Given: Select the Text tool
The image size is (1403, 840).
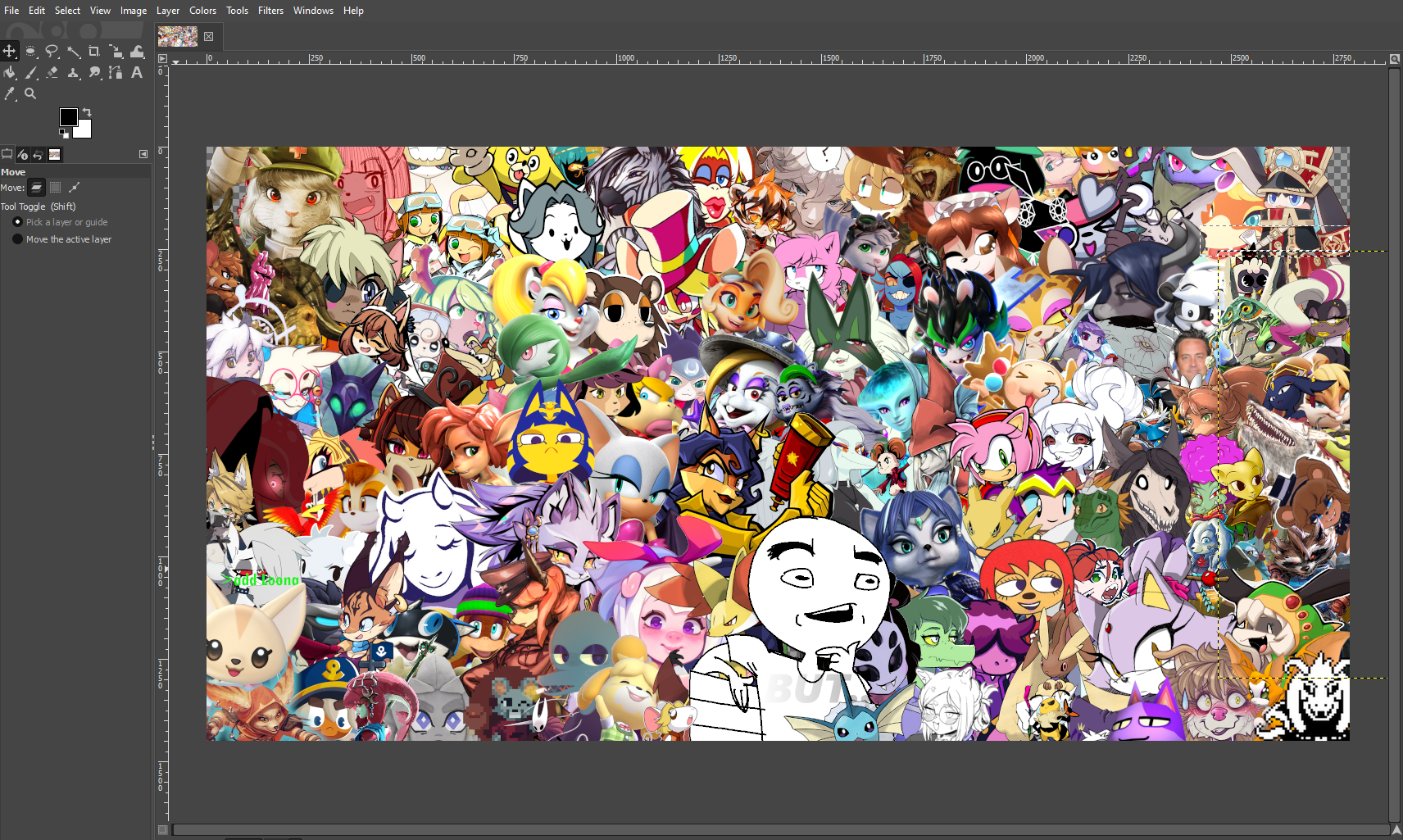Looking at the screenshot, I should tap(137, 72).
